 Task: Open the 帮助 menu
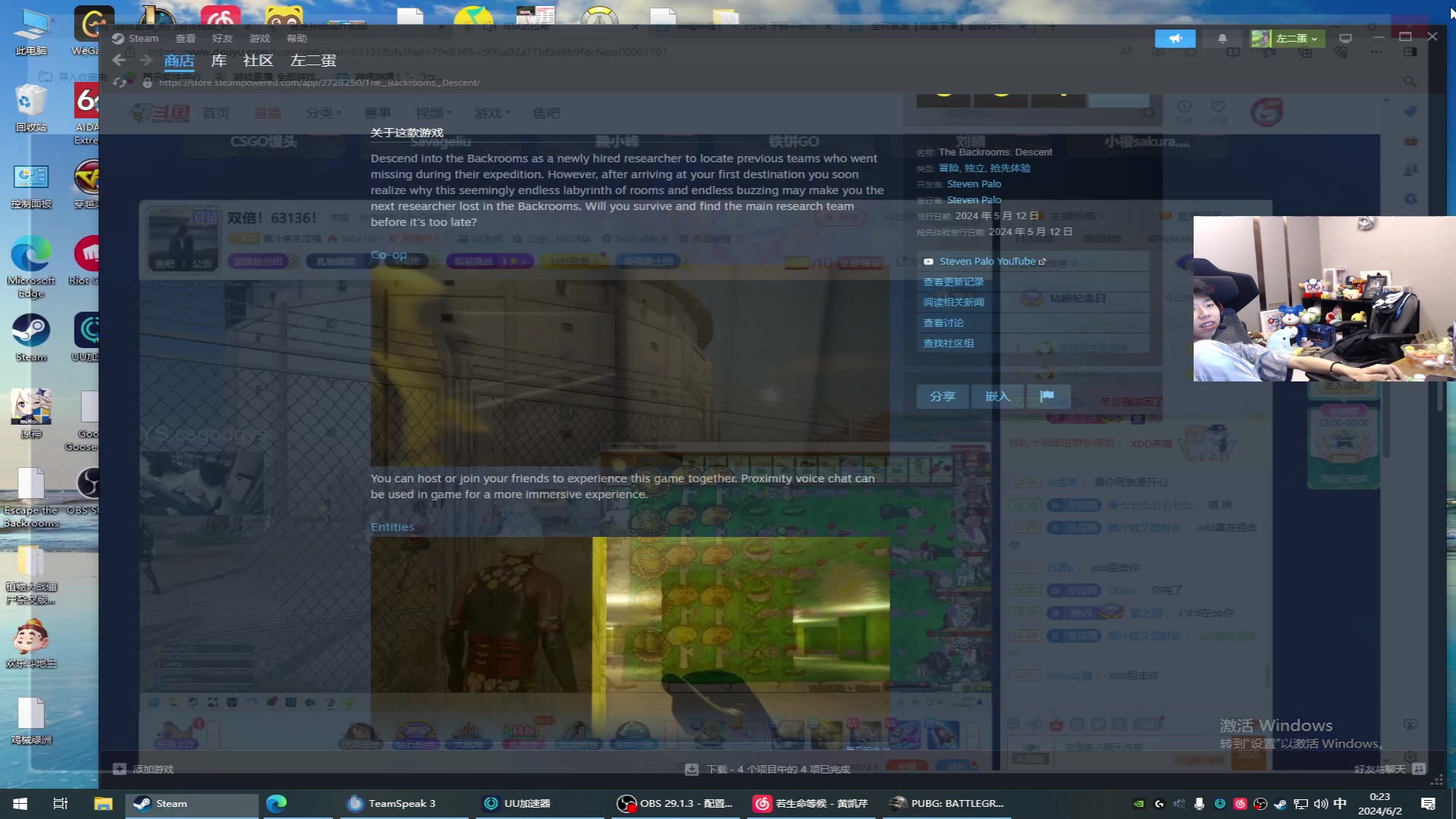(x=297, y=39)
